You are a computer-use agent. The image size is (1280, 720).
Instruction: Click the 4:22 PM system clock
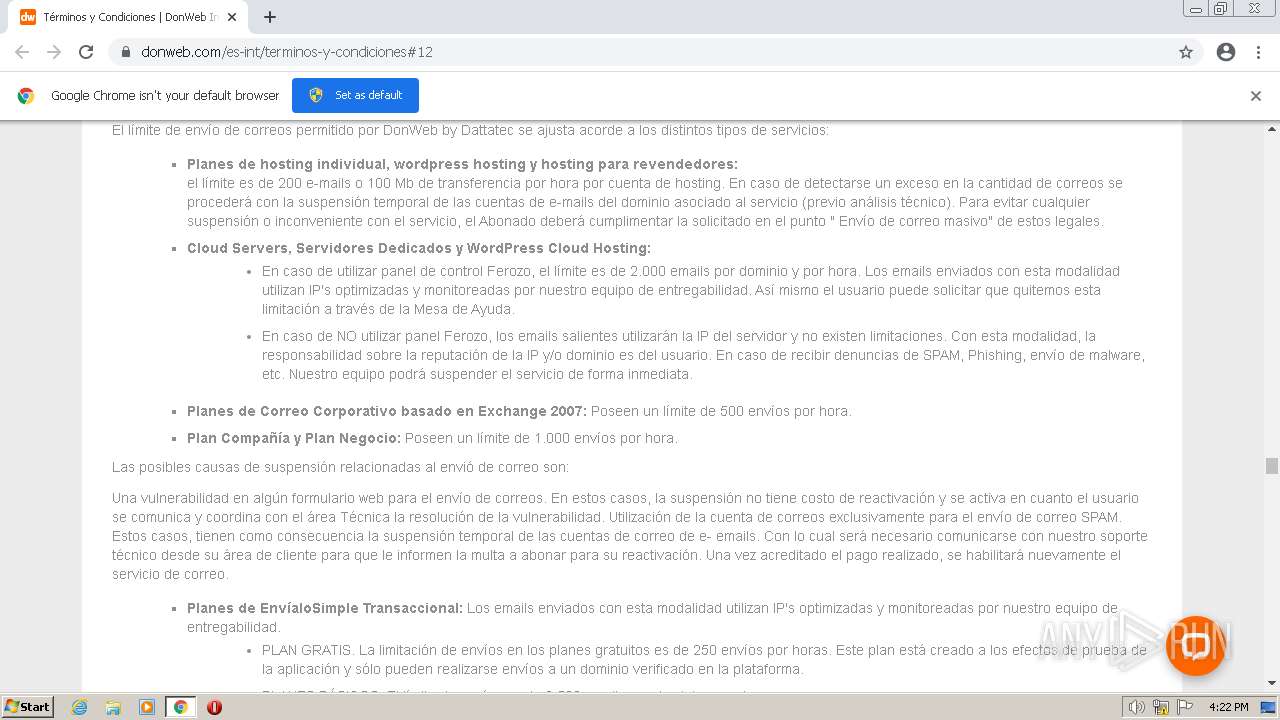point(1228,707)
